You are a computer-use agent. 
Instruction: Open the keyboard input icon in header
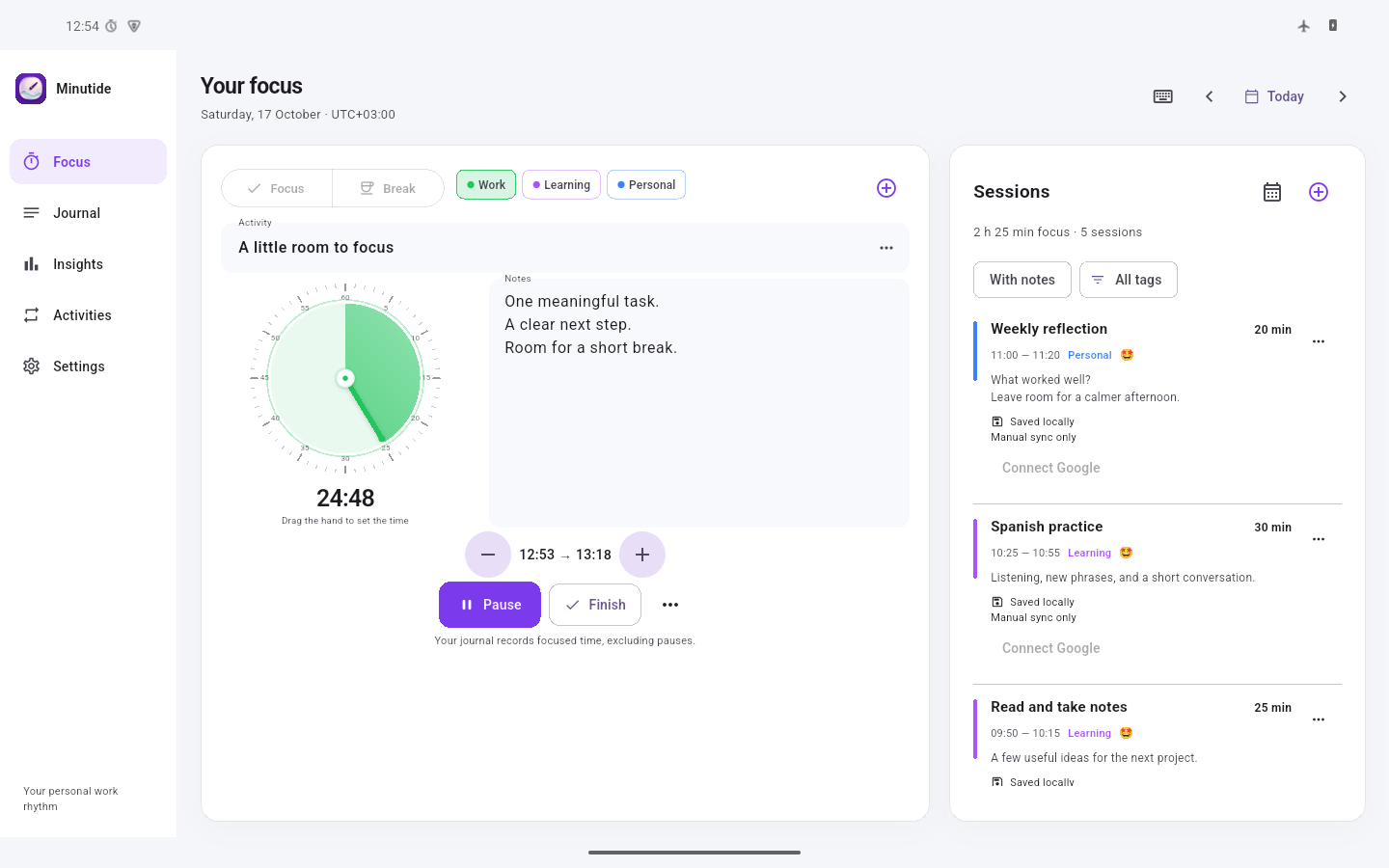[1163, 96]
